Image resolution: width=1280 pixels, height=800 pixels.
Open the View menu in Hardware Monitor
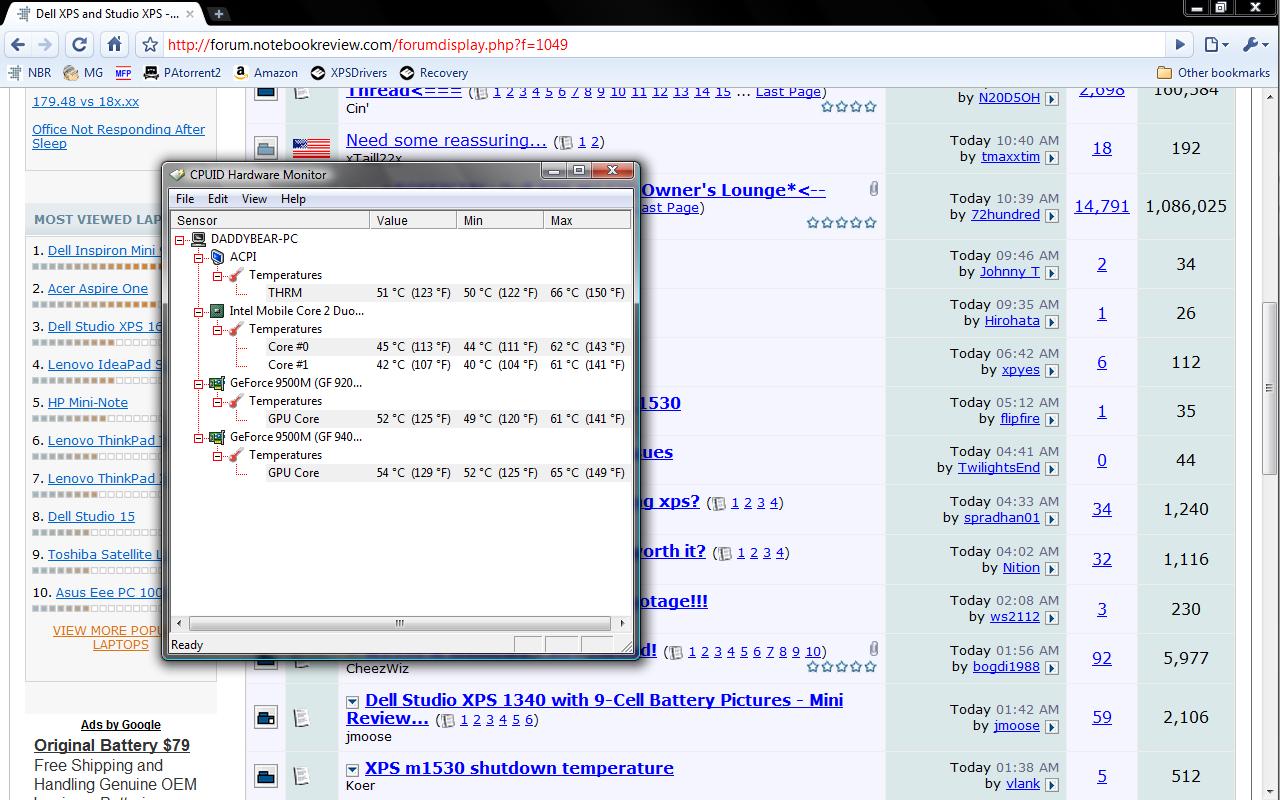(x=254, y=199)
